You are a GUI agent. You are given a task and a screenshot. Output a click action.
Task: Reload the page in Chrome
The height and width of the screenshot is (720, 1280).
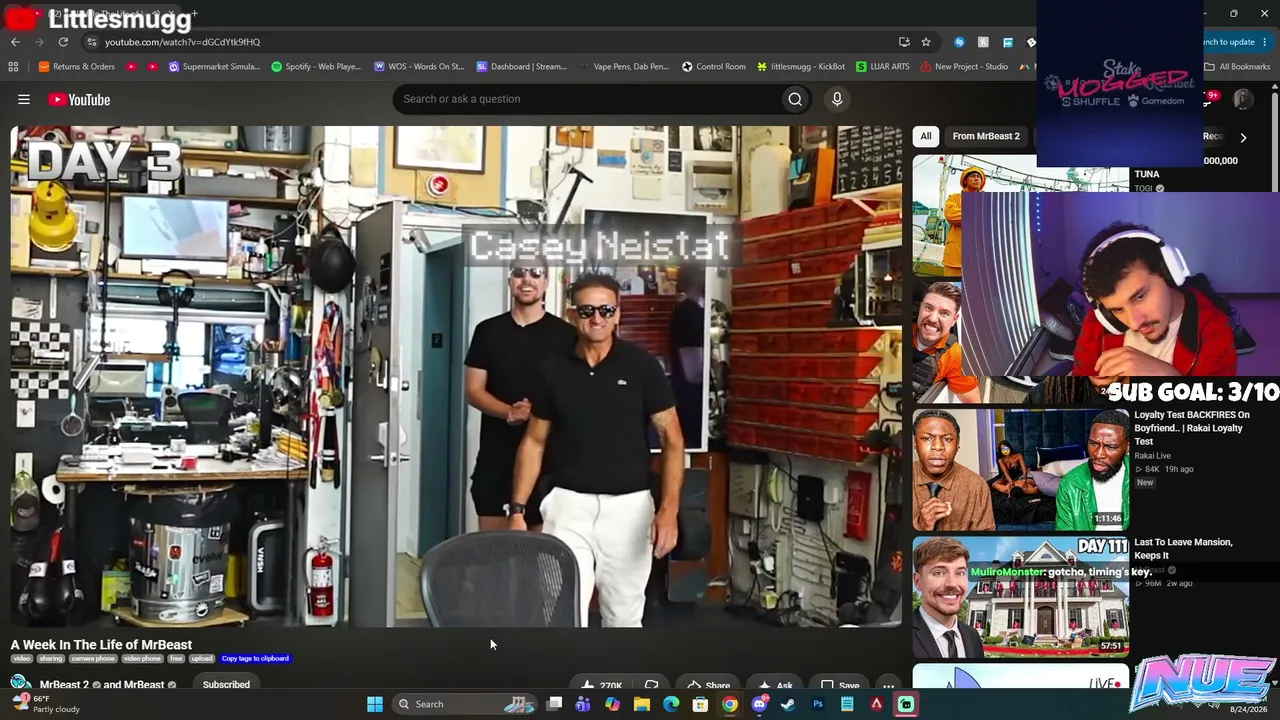(x=63, y=42)
